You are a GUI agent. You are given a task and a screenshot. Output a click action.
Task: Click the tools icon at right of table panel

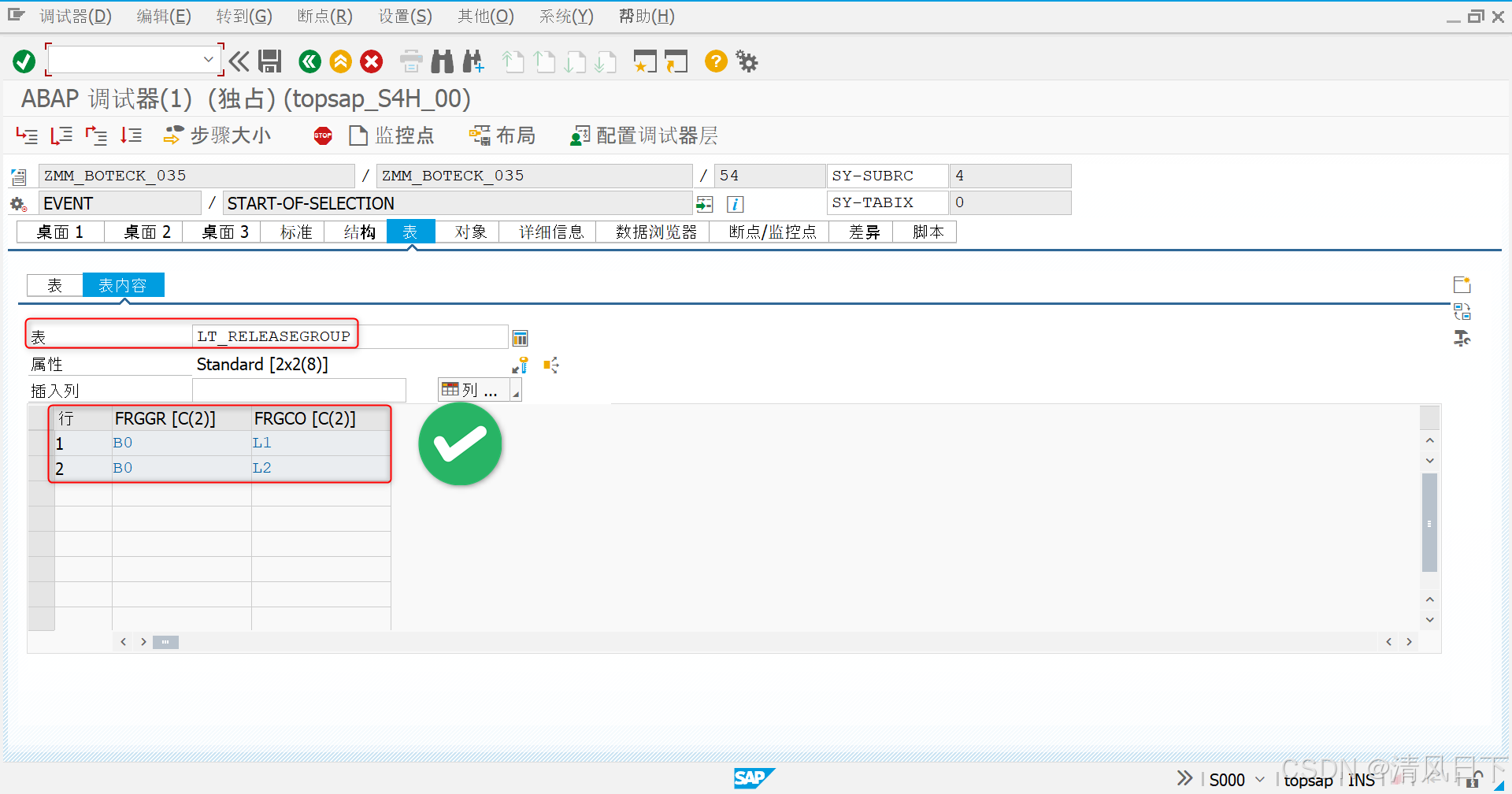point(1462,339)
